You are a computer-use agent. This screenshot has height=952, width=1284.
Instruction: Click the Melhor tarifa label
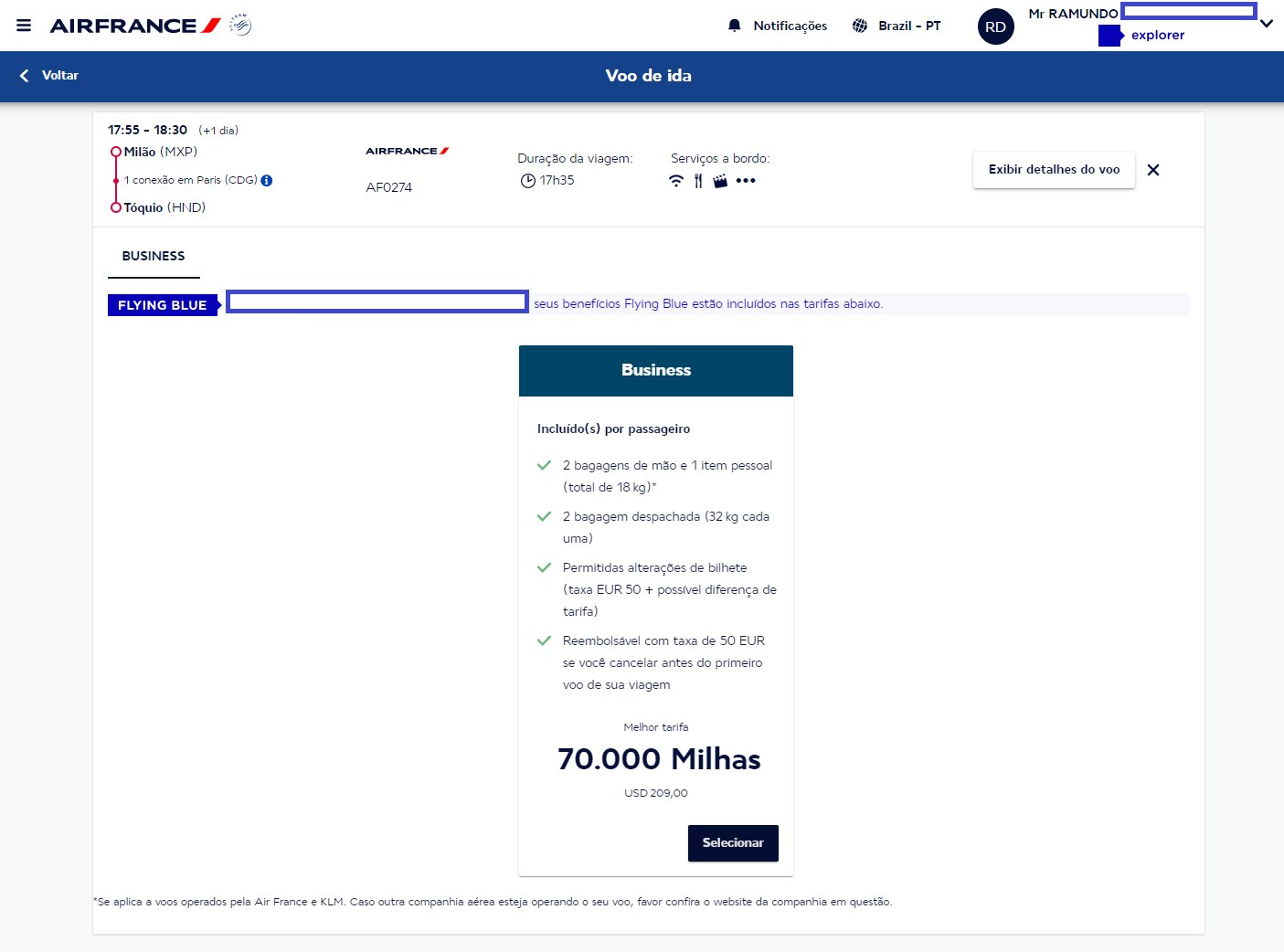[x=656, y=727]
